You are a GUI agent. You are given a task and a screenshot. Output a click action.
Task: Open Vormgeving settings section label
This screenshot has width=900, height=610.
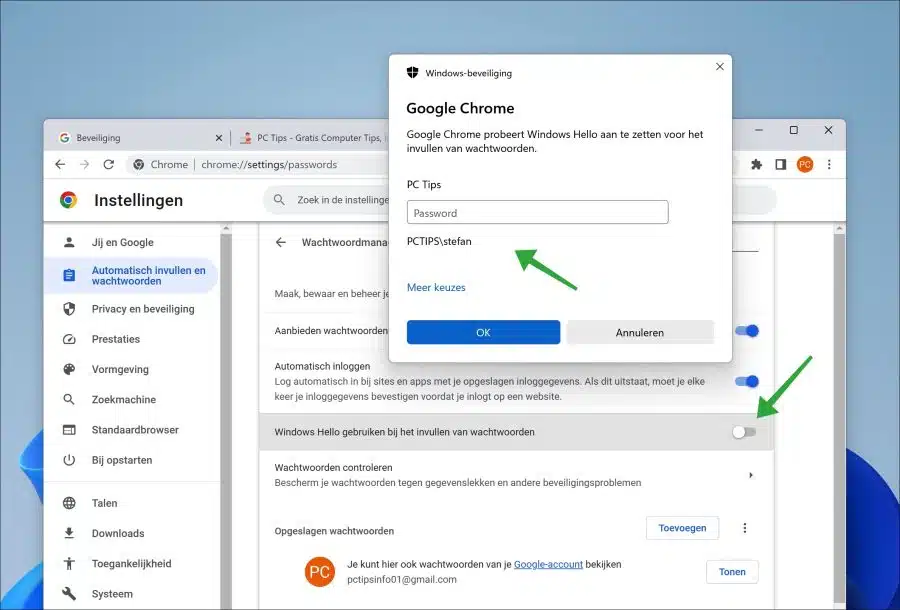tap(120, 369)
